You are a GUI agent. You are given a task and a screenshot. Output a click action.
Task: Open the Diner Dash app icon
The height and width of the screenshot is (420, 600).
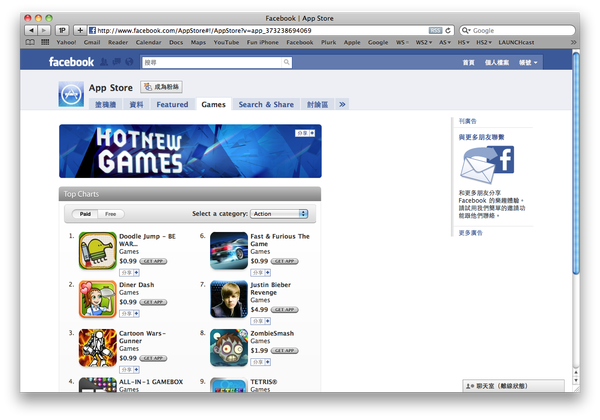(98, 299)
